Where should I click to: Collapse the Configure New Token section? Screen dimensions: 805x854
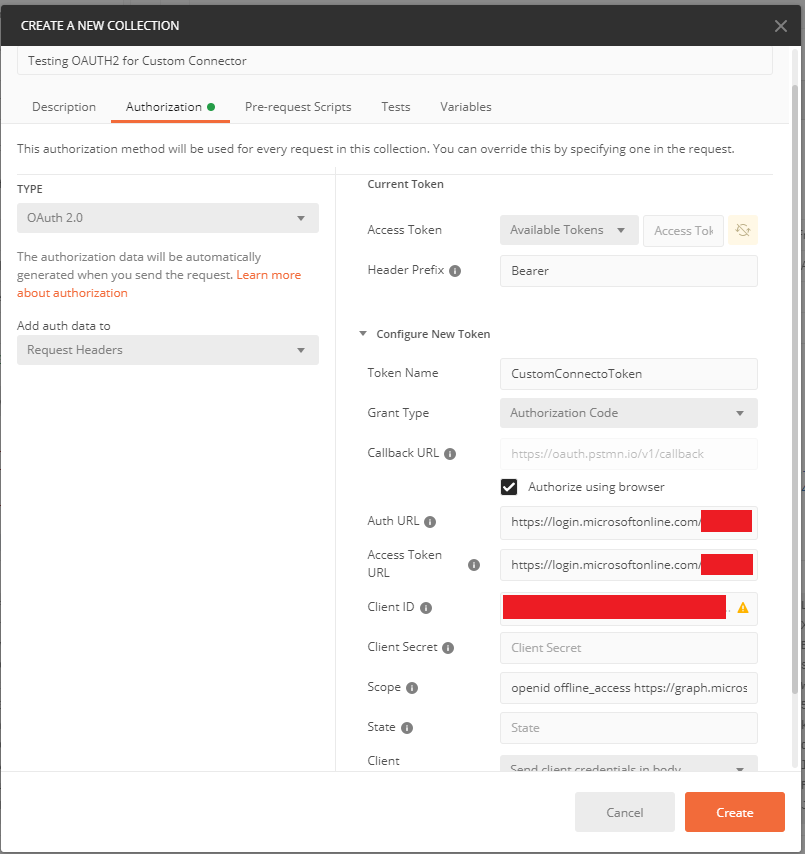click(x=363, y=333)
